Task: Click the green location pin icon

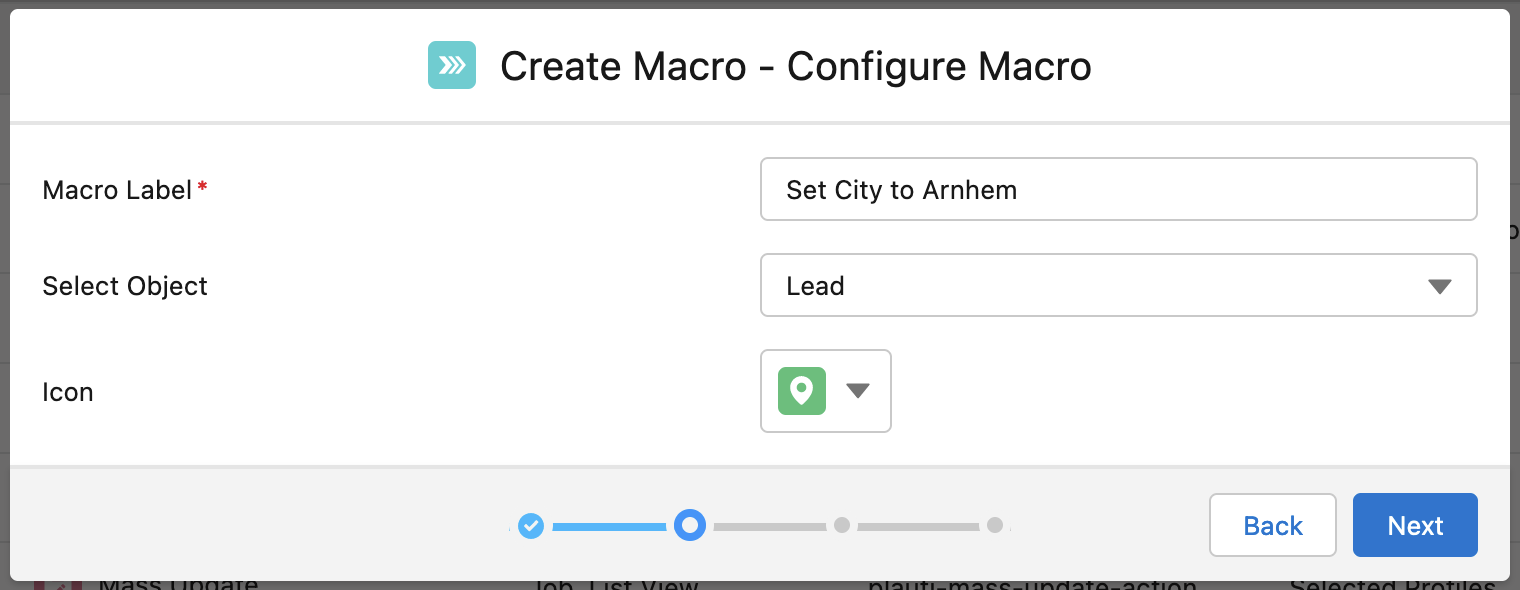Action: pos(802,391)
